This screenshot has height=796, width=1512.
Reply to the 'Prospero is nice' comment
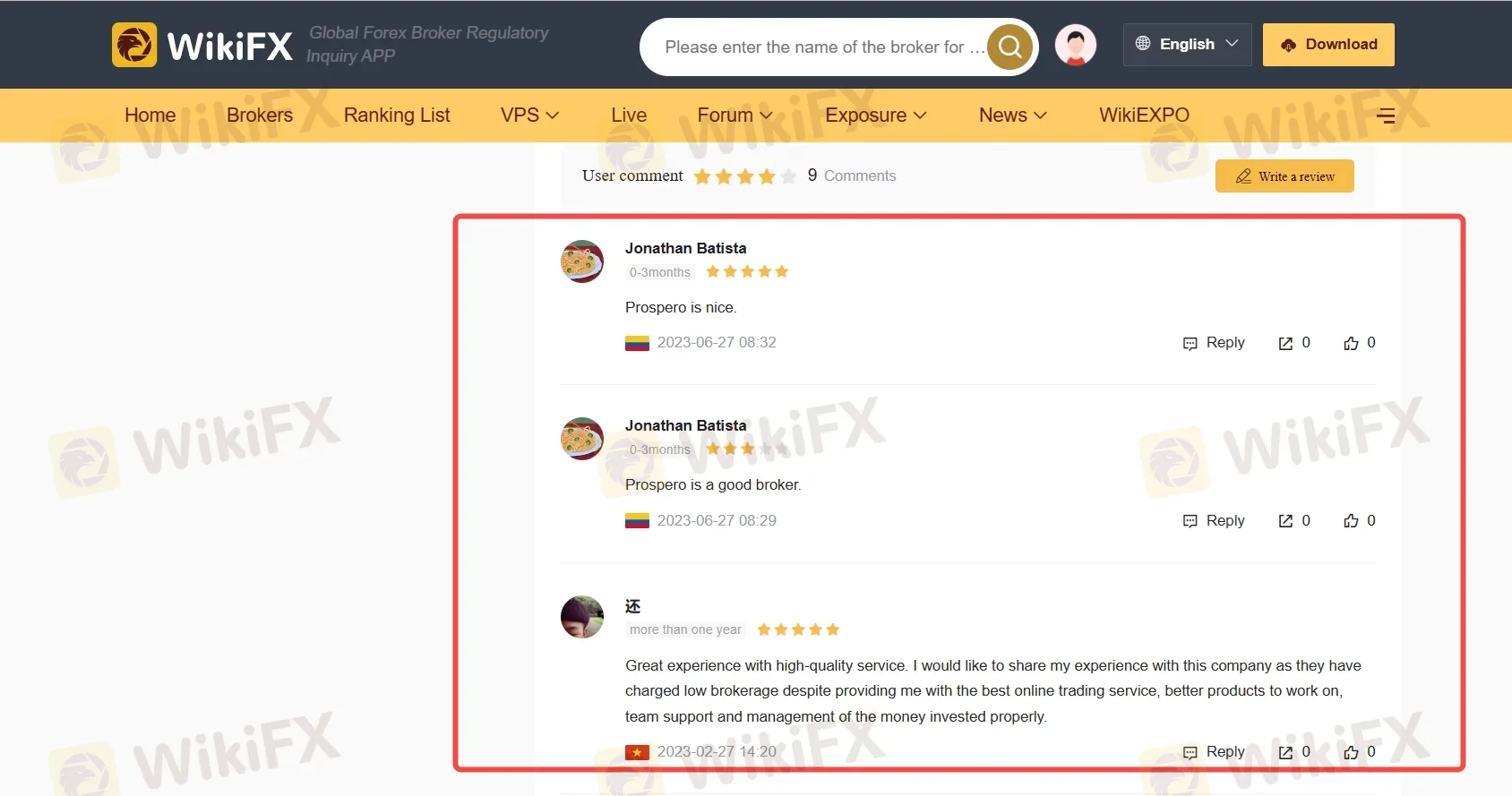[1214, 343]
